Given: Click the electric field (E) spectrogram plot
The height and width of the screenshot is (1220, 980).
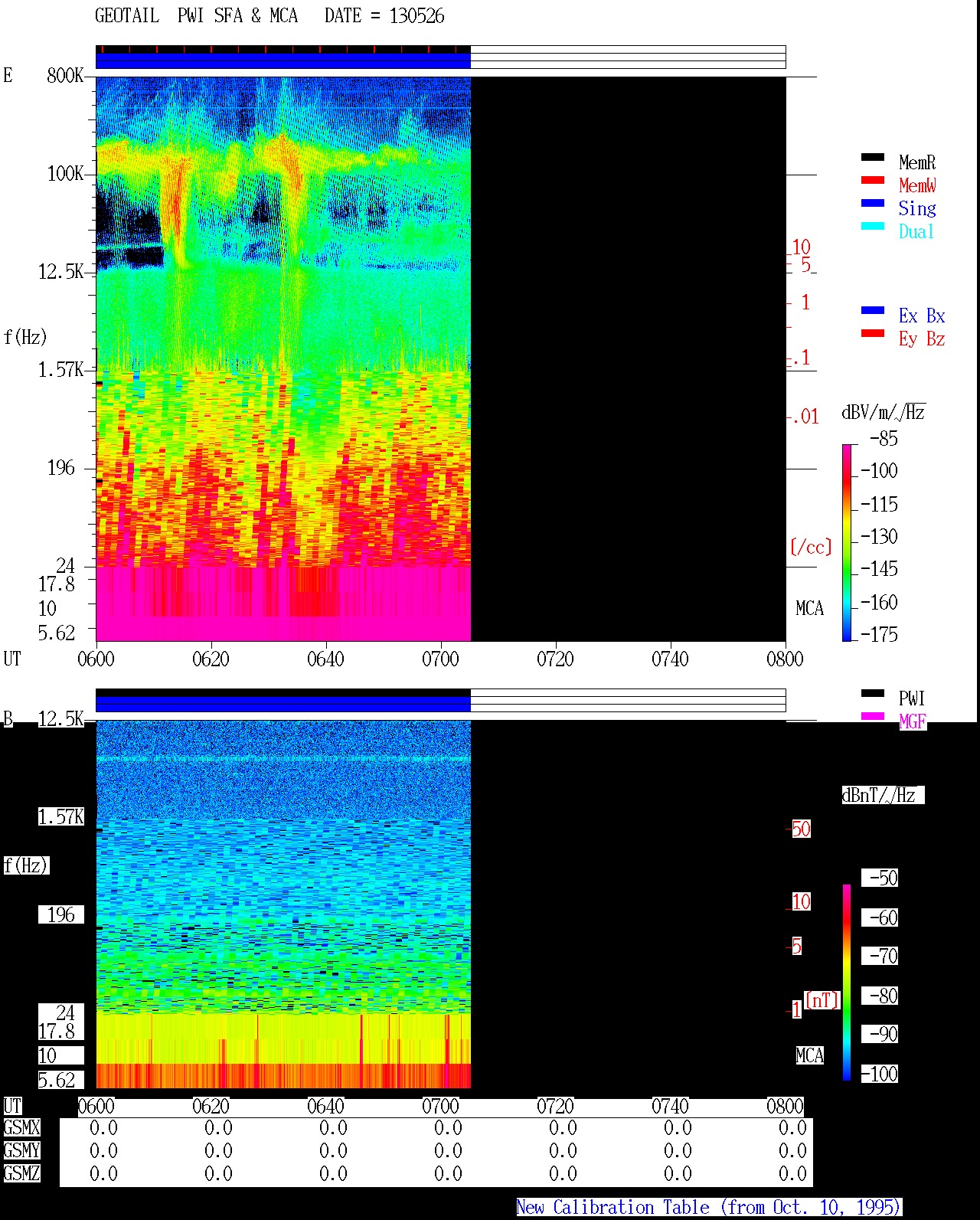Looking at the screenshot, I should click(x=440, y=358).
